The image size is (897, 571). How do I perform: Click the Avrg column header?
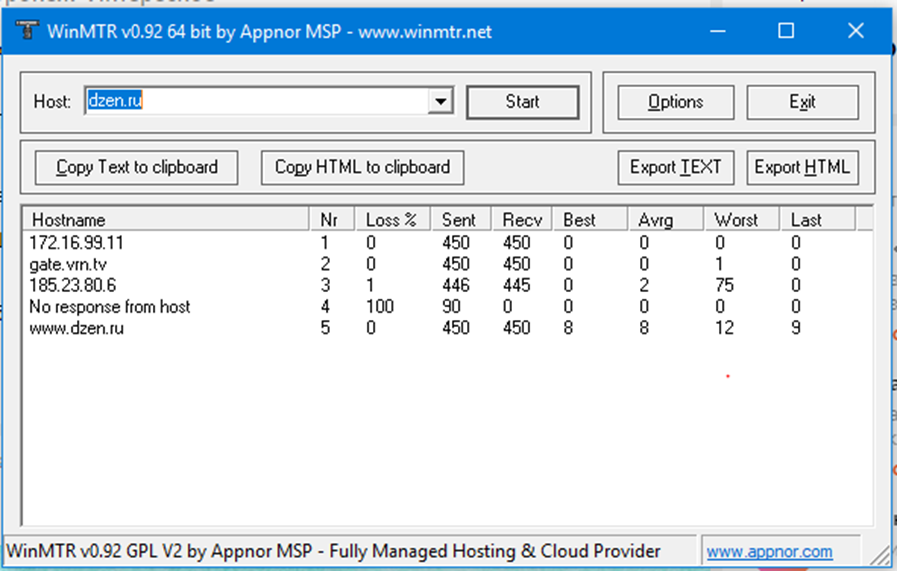pos(665,220)
